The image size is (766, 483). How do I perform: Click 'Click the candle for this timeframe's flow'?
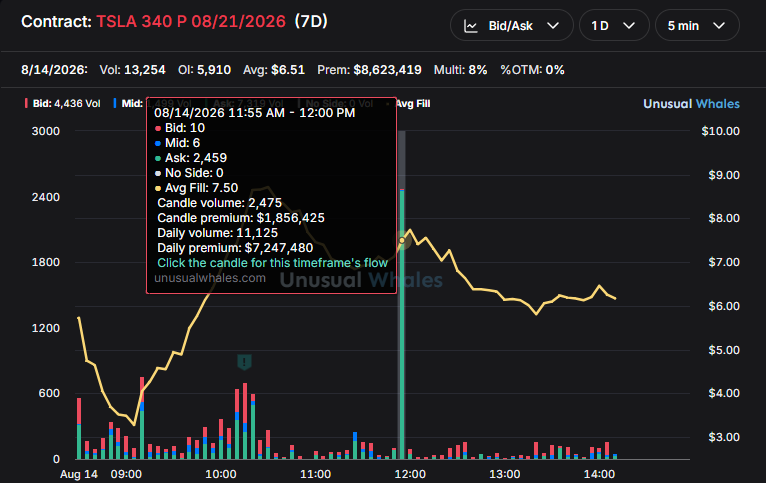point(273,263)
